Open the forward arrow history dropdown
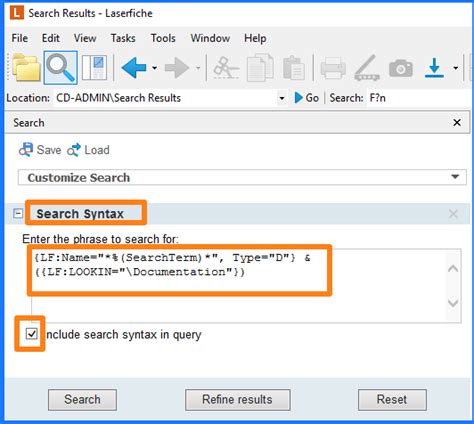The width and height of the screenshot is (474, 424). [x=198, y=68]
